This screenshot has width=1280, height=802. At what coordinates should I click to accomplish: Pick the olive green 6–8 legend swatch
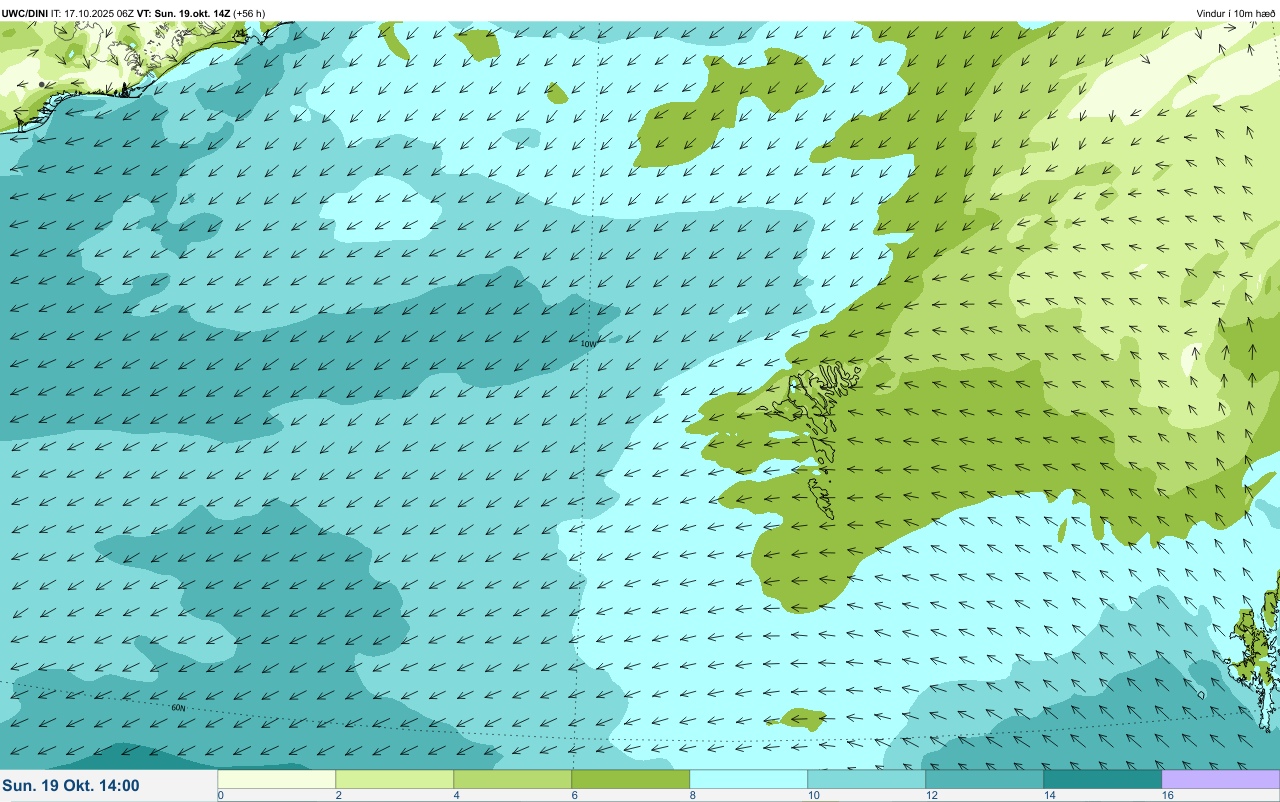tap(631, 779)
